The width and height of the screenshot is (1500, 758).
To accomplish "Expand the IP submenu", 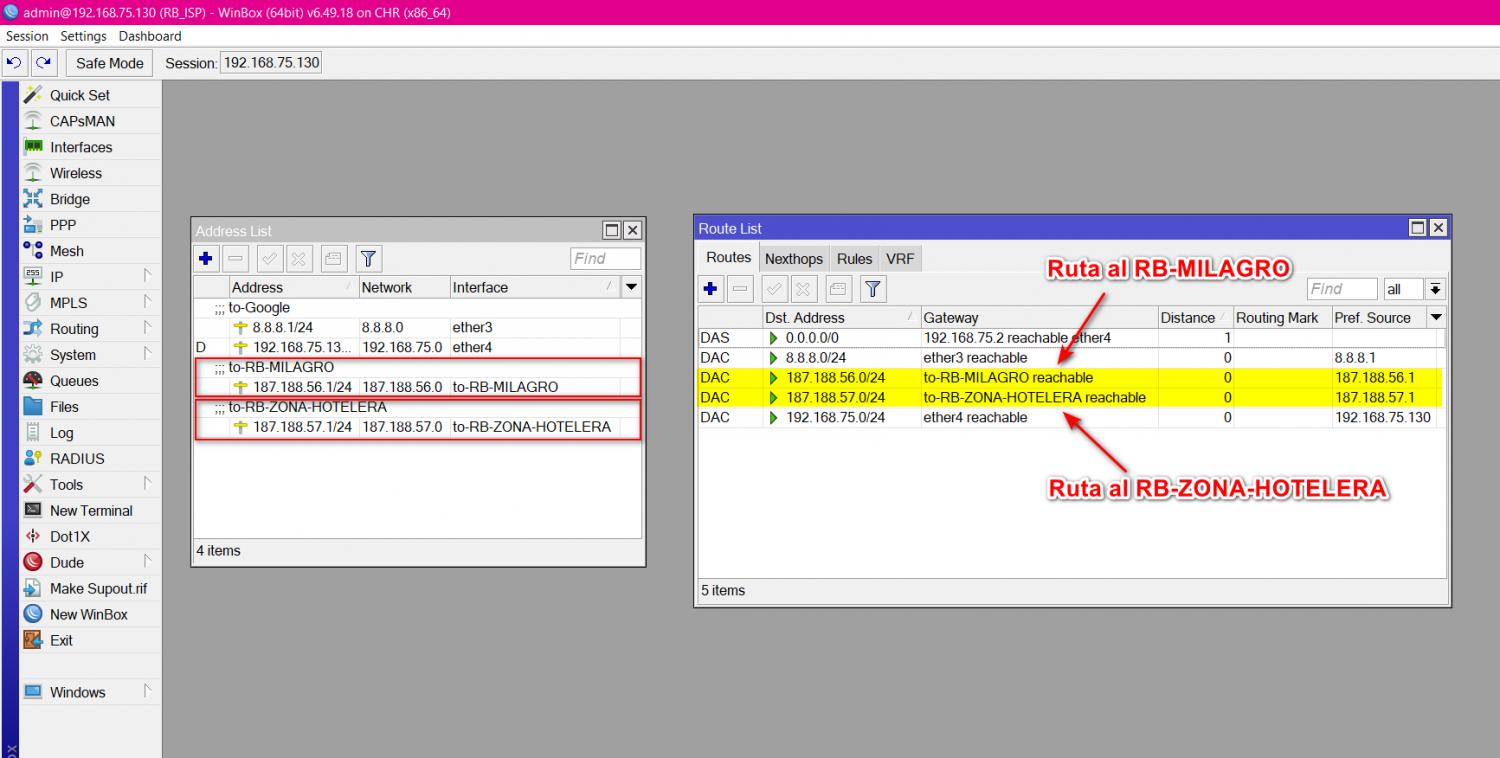I will tap(57, 277).
